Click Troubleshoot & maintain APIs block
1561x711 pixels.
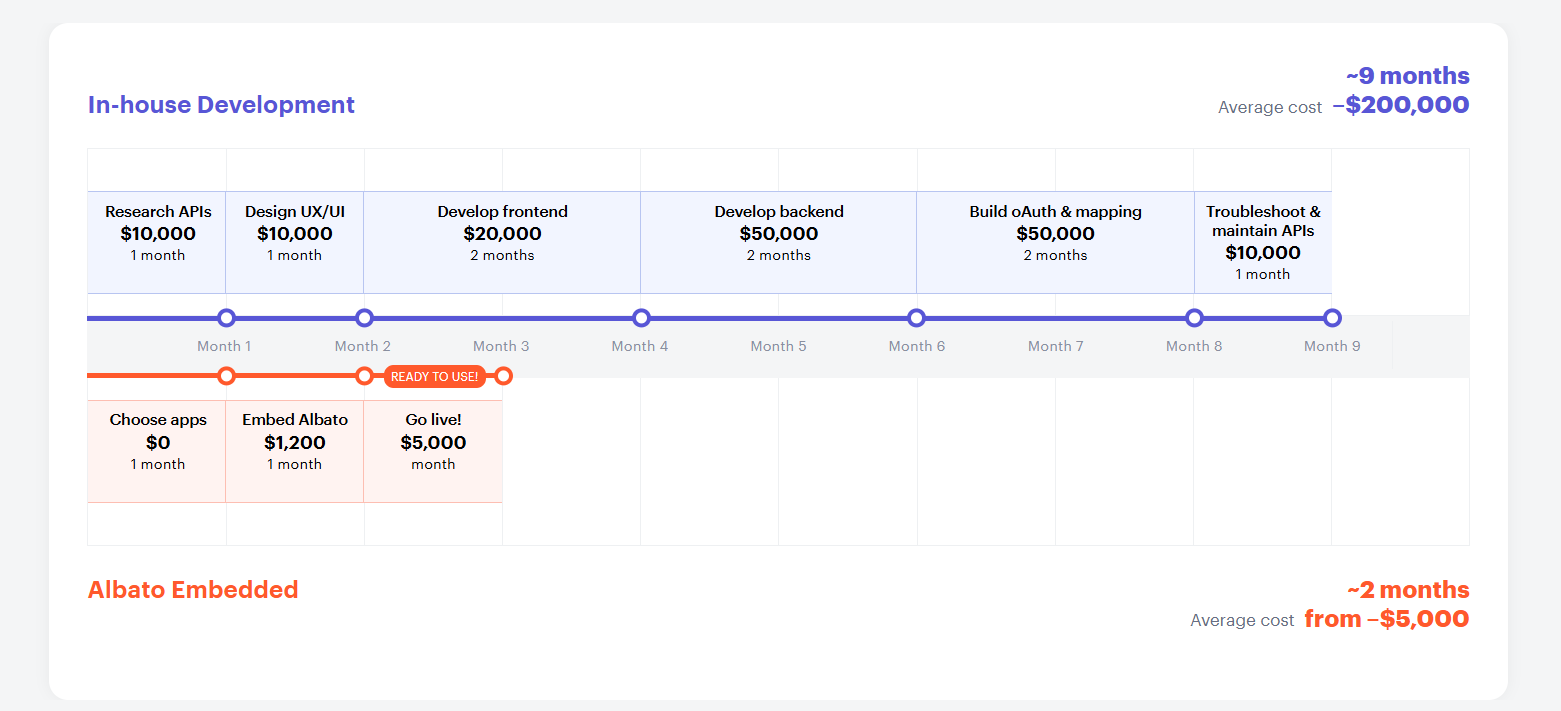tap(1263, 242)
